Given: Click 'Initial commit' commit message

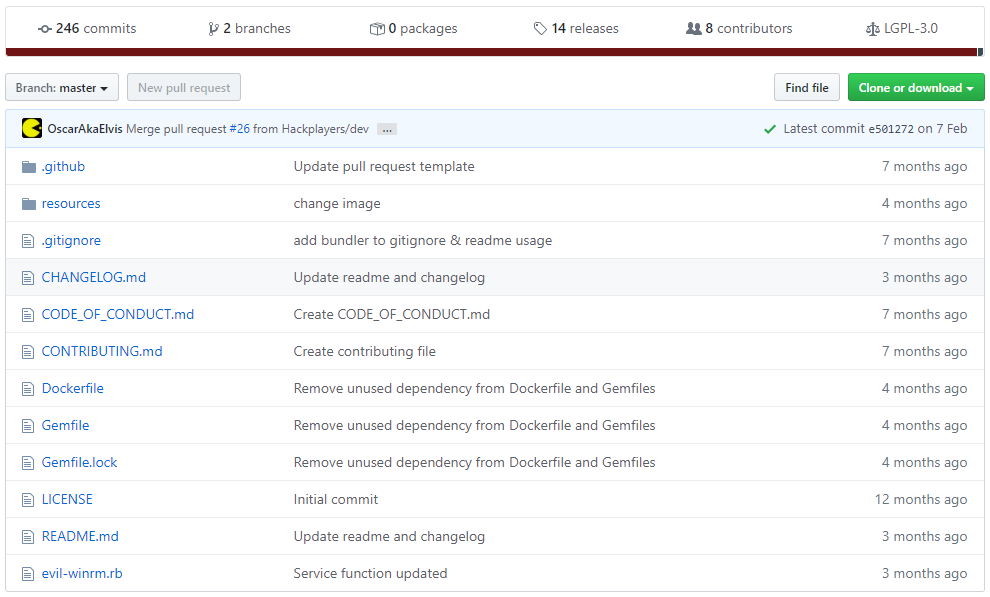Looking at the screenshot, I should (336, 500).
